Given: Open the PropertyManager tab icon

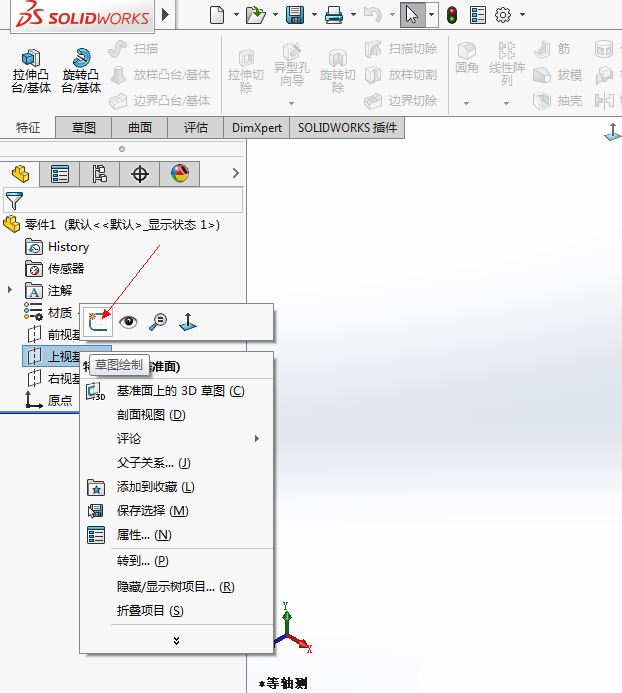Looking at the screenshot, I should pos(60,174).
